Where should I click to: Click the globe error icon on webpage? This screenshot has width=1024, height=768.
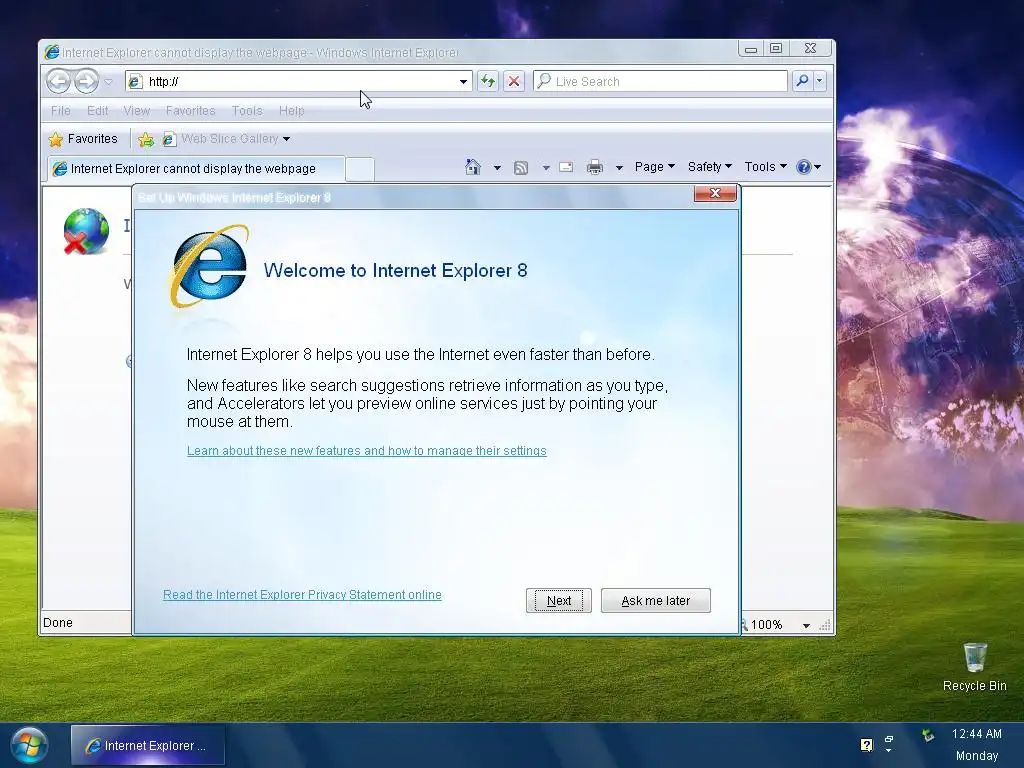tap(86, 231)
